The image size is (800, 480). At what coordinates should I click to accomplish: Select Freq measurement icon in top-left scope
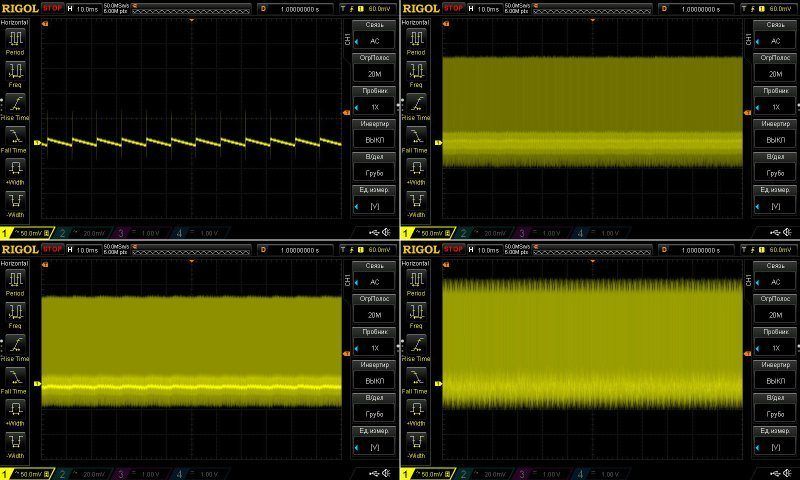click(17, 70)
